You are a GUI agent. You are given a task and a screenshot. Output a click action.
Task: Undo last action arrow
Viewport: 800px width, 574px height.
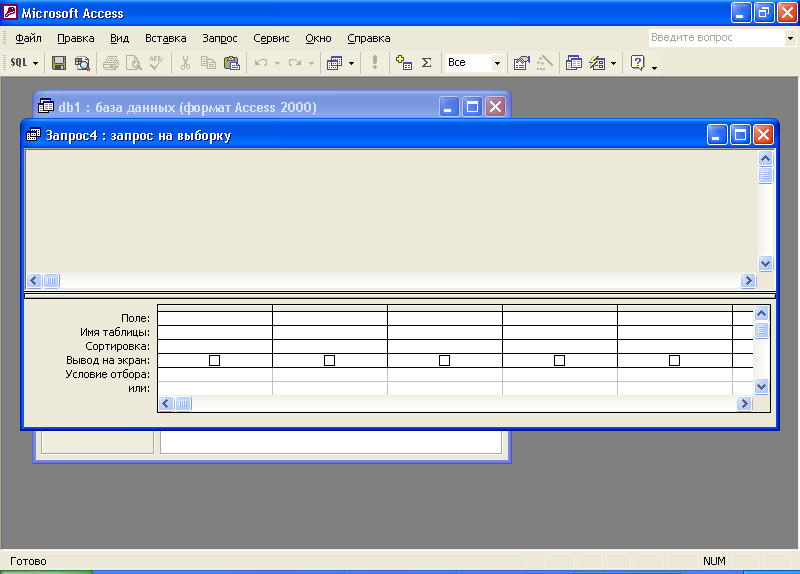pyautogui.click(x=261, y=63)
